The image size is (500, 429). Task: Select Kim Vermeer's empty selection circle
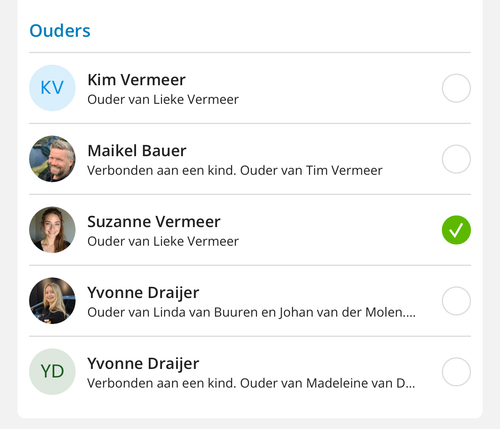tap(456, 88)
